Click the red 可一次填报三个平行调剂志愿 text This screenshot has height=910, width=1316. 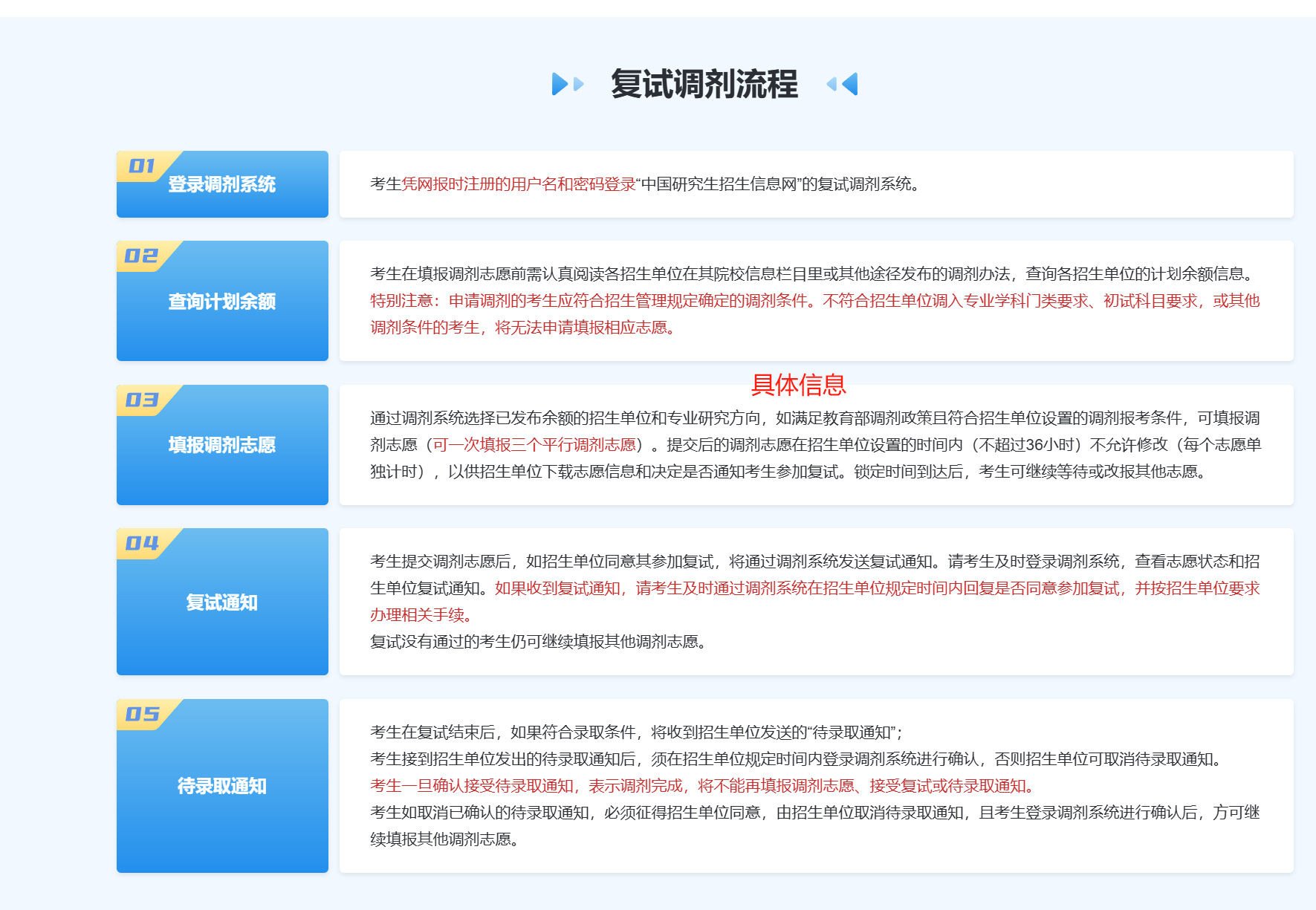[x=534, y=445]
